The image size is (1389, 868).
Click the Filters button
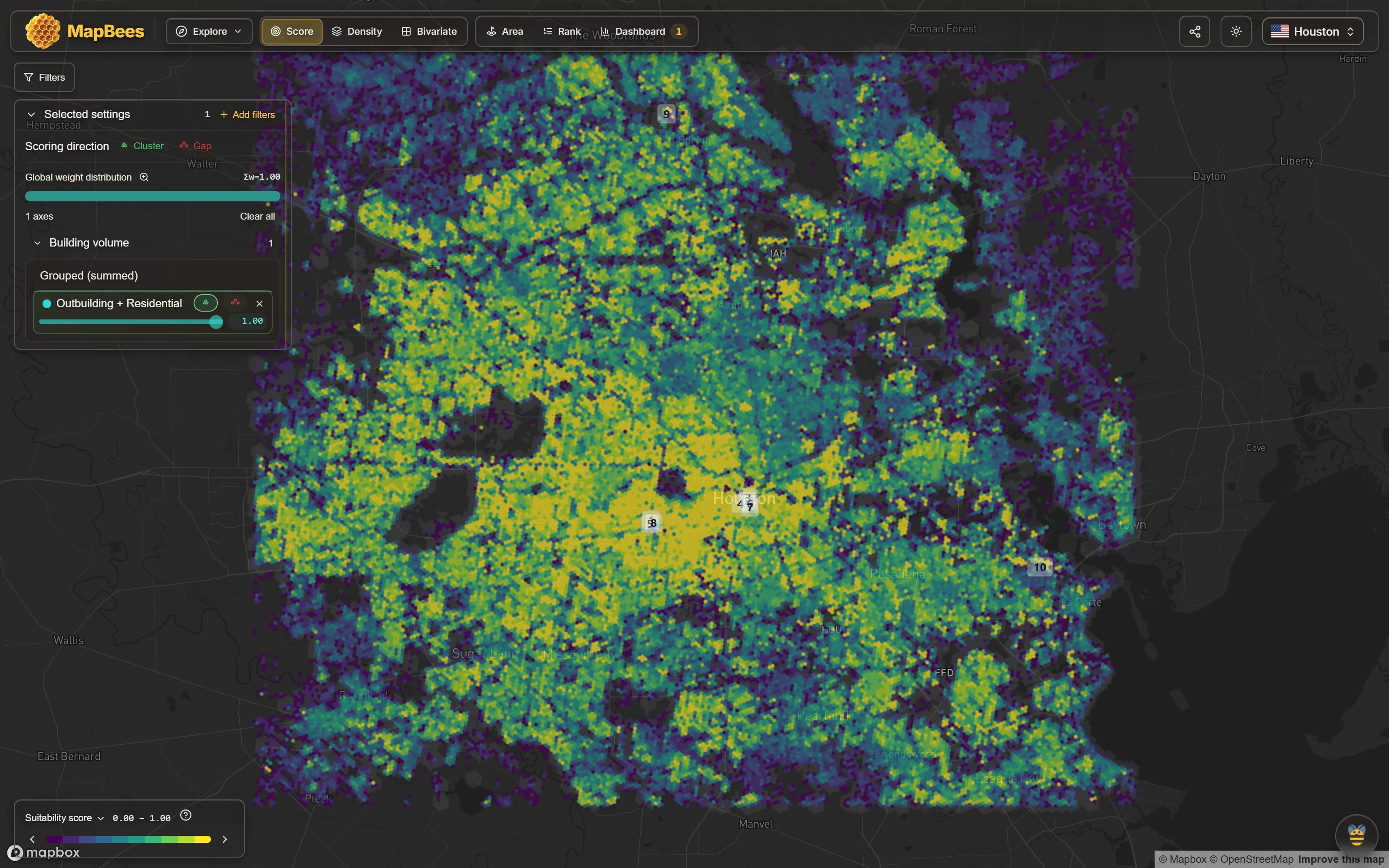pyautogui.click(x=44, y=78)
